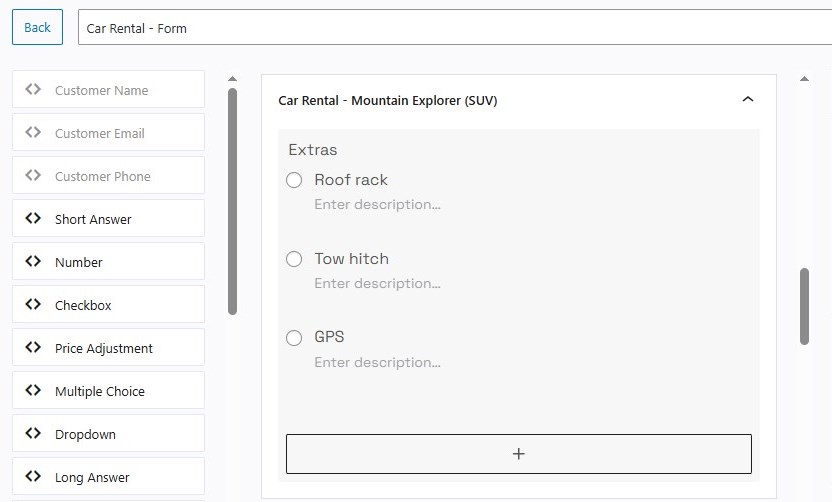Click the code icon beside Checkbox
Image resolution: width=832 pixels, height=502 pixels.
33,304
